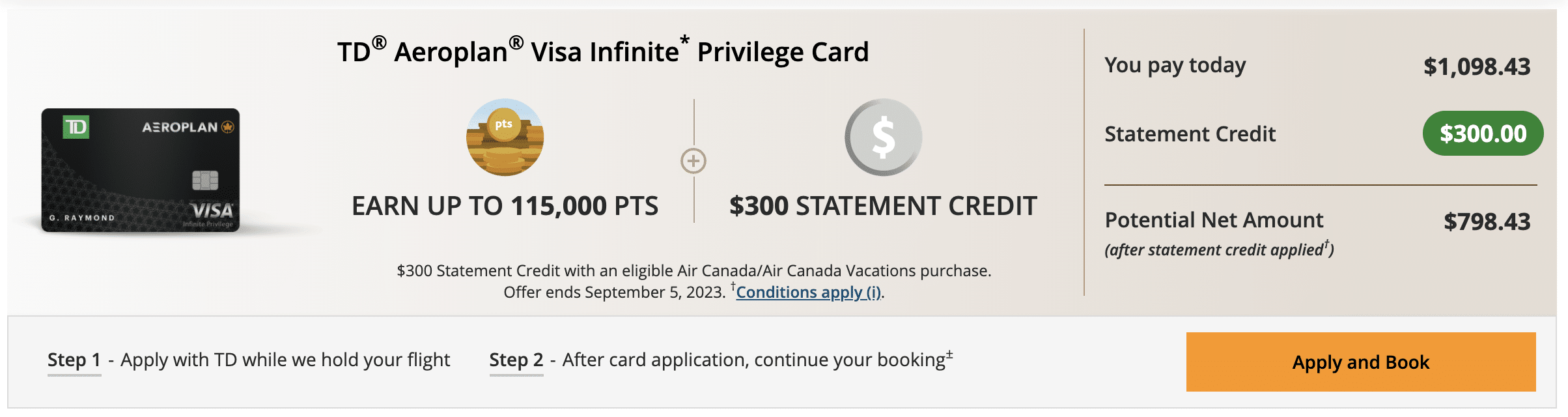The height and width of the screenshot is (417, 1568).
Task: Click the gold points coins icon
Action: point(505,137)
